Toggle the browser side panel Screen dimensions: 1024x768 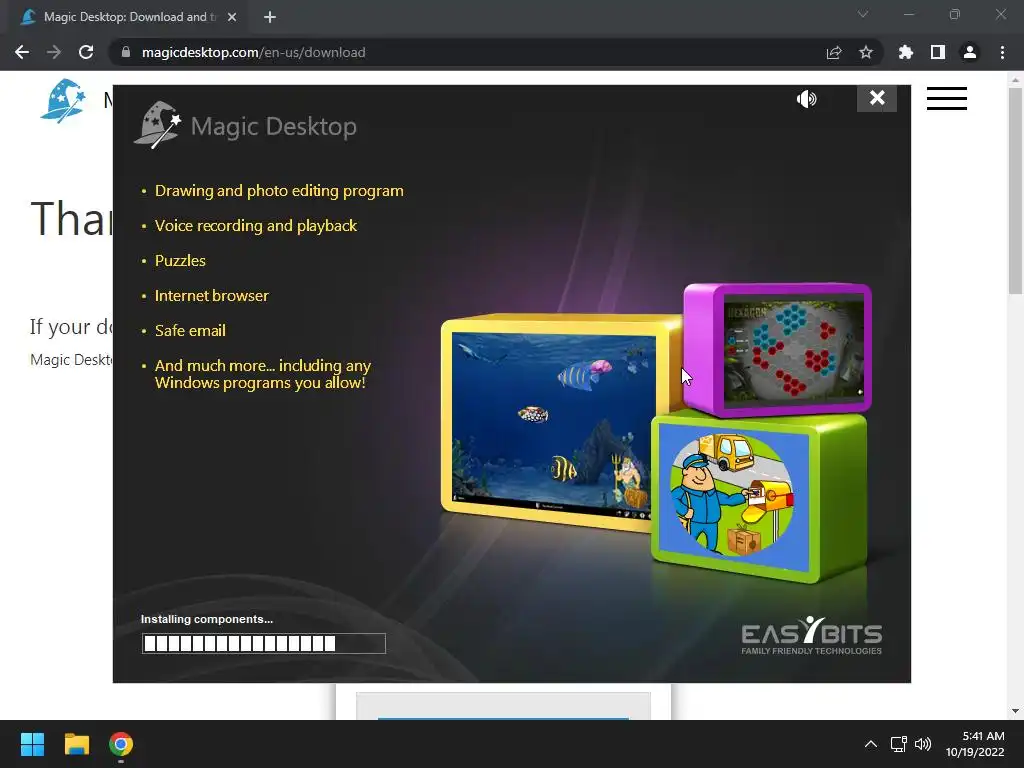pos(938,52)
